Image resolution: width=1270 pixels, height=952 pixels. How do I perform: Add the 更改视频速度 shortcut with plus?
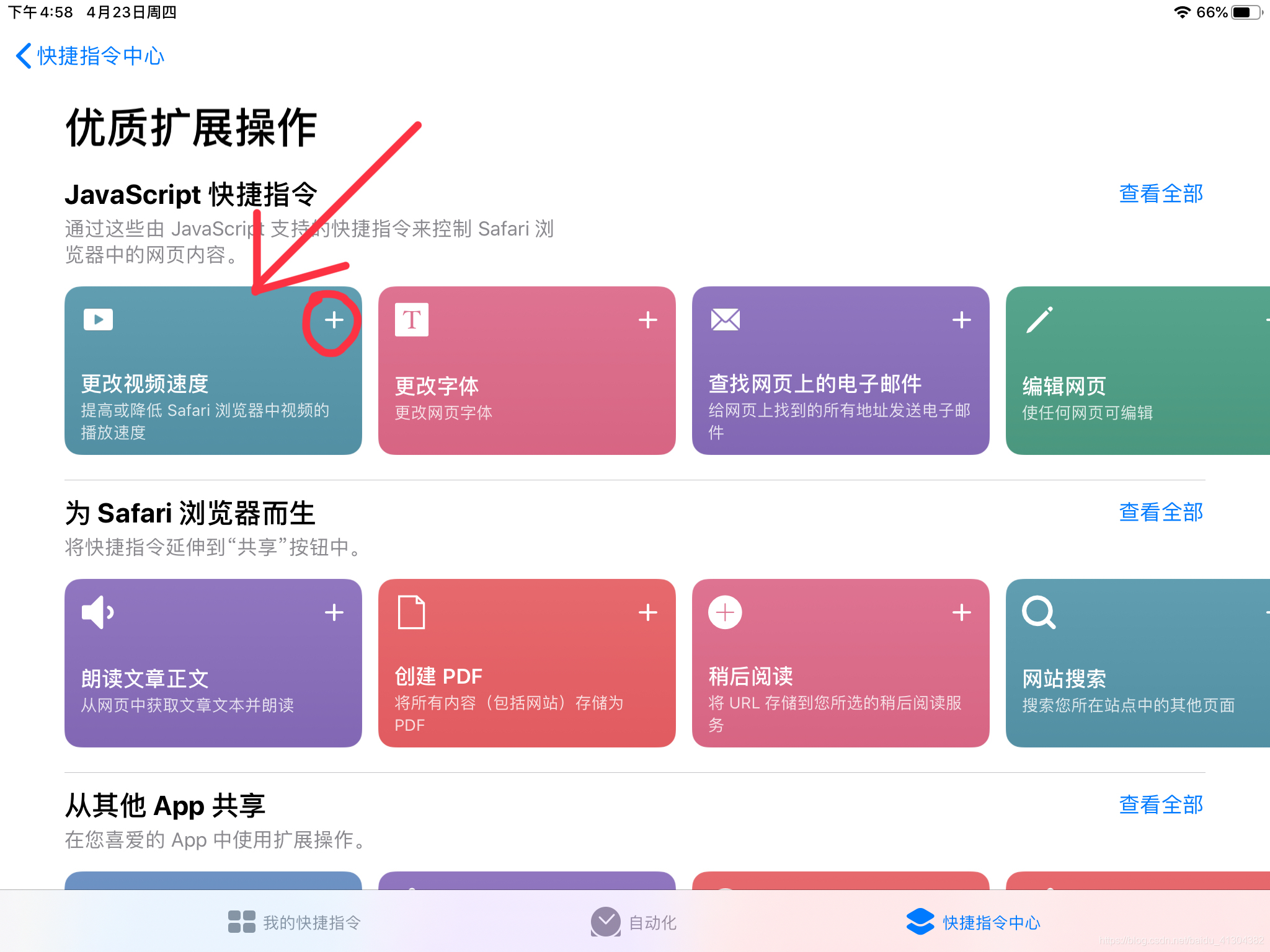(x=334, y=320)
